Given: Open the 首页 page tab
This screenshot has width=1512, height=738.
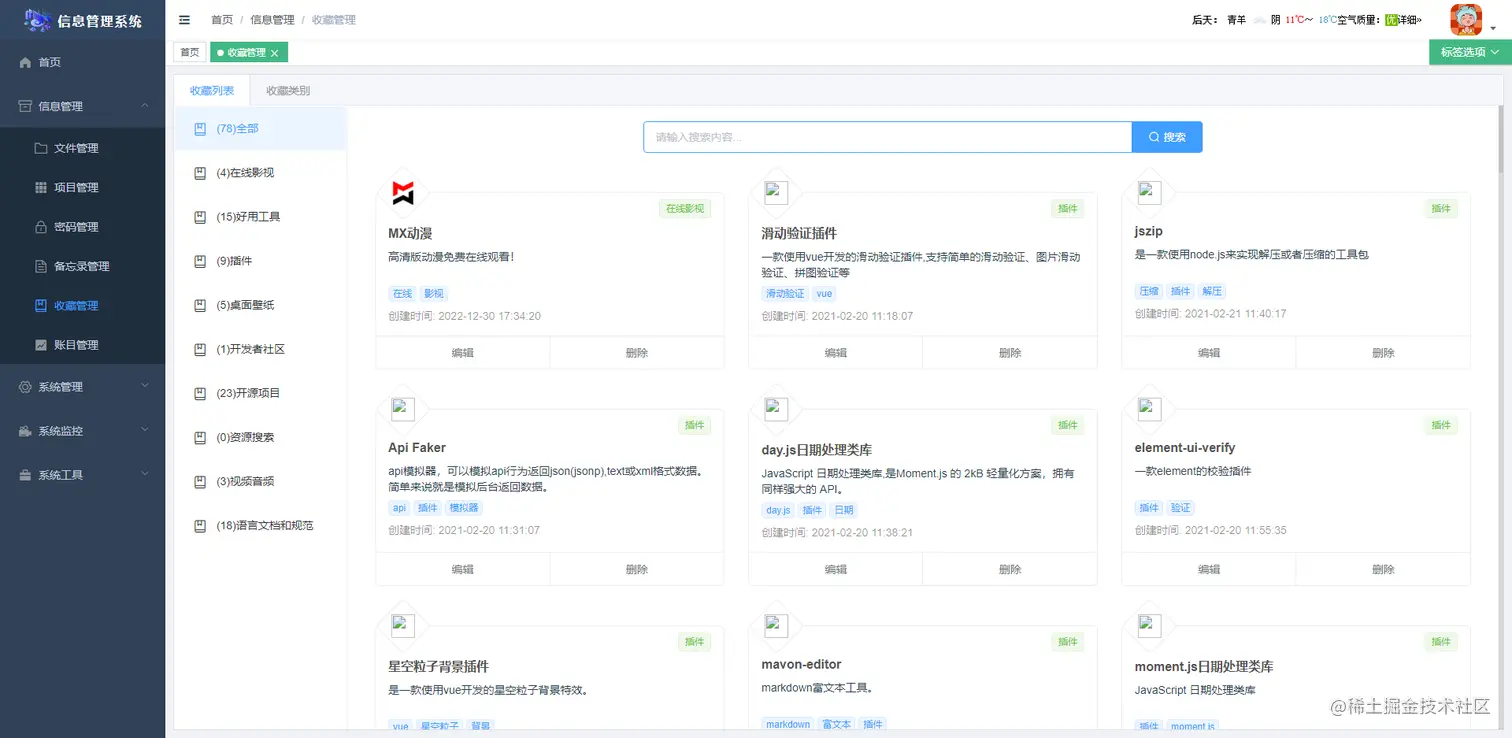Looking at the screenshot, I should (x=190, y=52).
